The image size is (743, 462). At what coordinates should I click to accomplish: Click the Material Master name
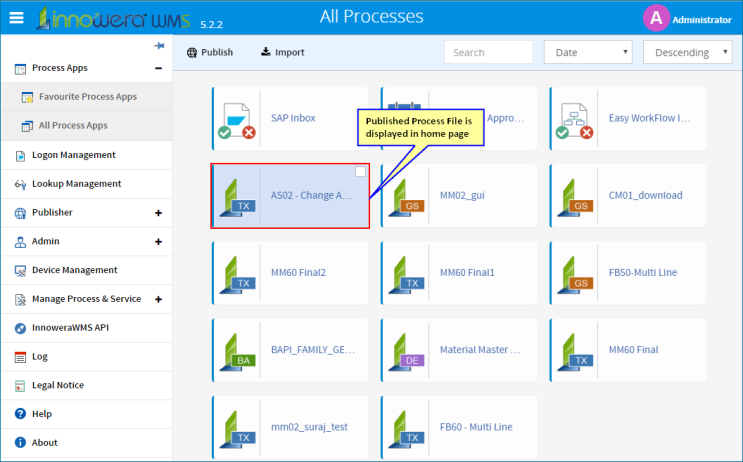coord(480,350)
